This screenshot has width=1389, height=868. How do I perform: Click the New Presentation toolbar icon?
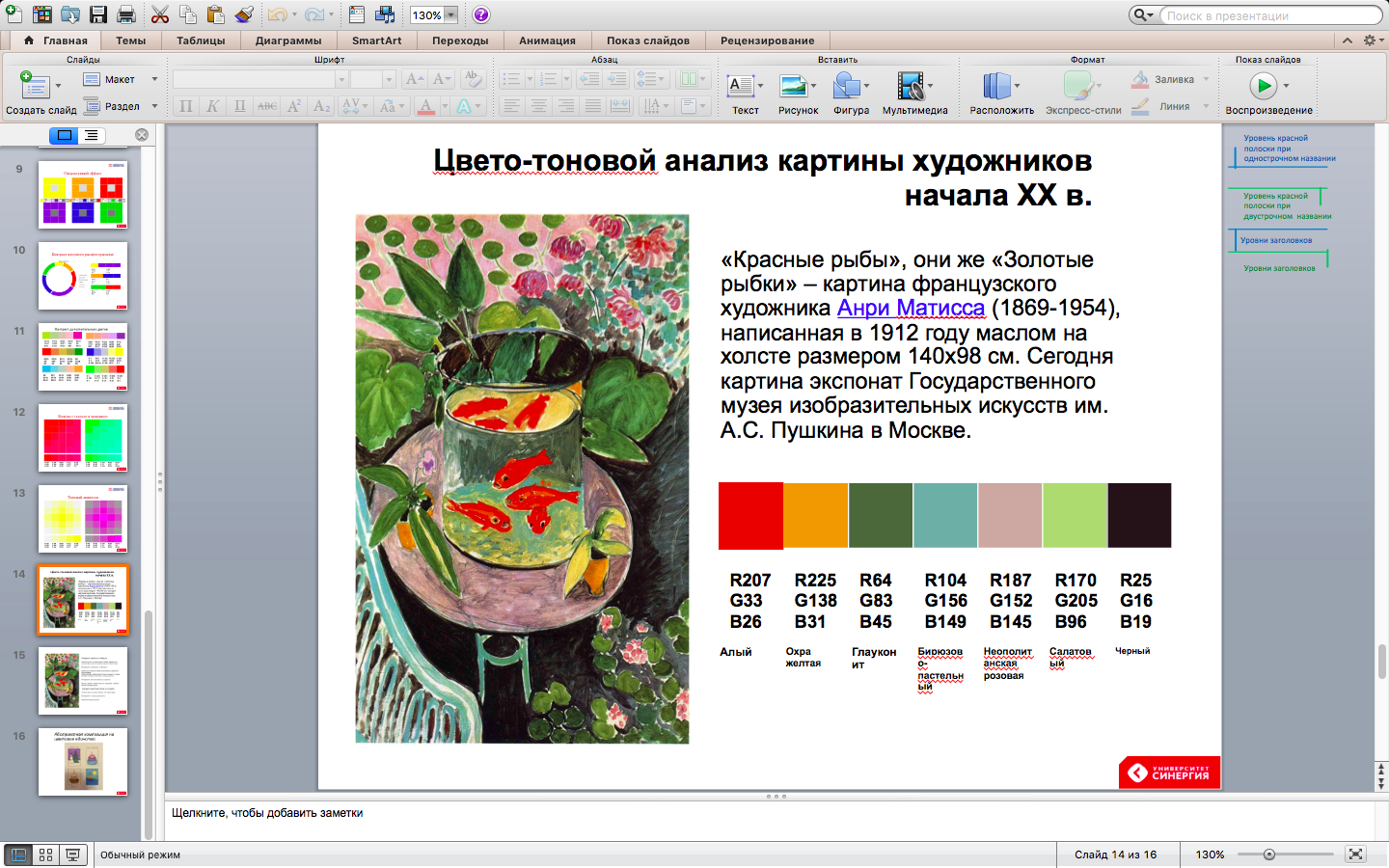coord(14,14)
